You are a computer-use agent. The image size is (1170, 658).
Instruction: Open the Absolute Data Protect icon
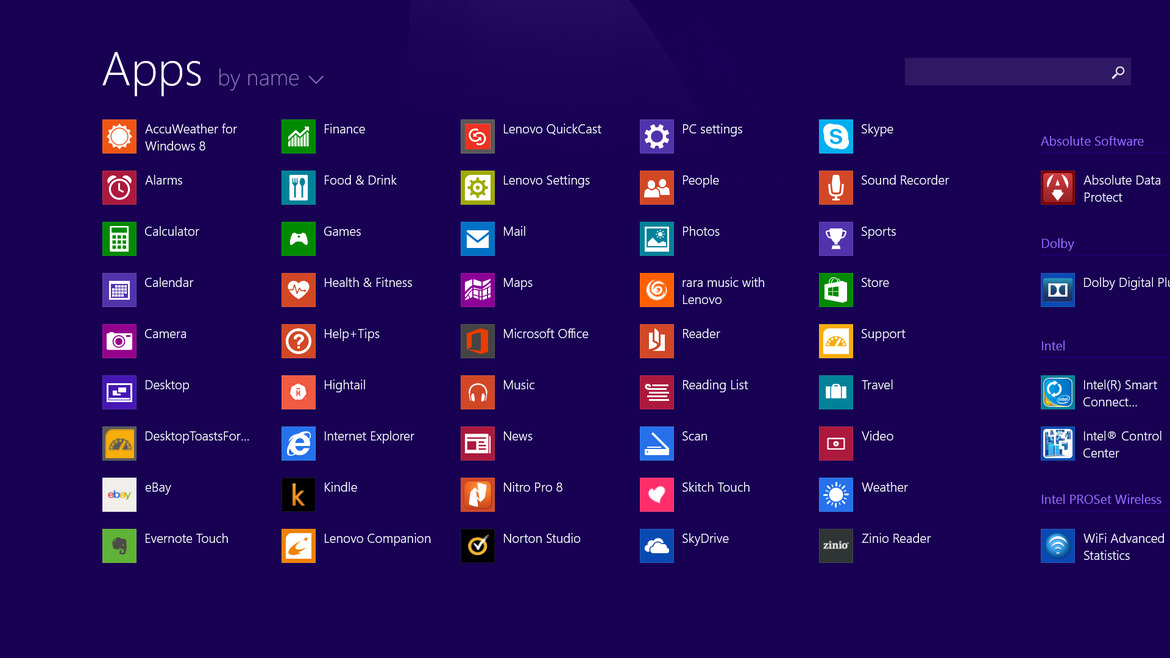click(1058, 188)
